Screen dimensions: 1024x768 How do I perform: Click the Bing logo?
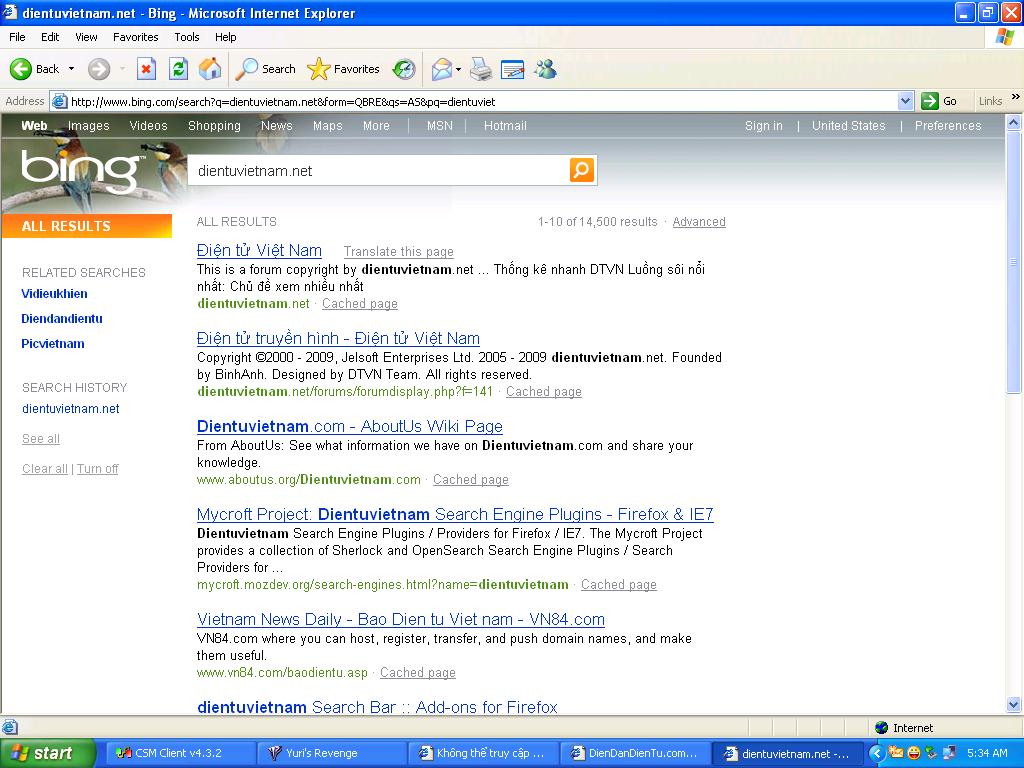[80, 171]
